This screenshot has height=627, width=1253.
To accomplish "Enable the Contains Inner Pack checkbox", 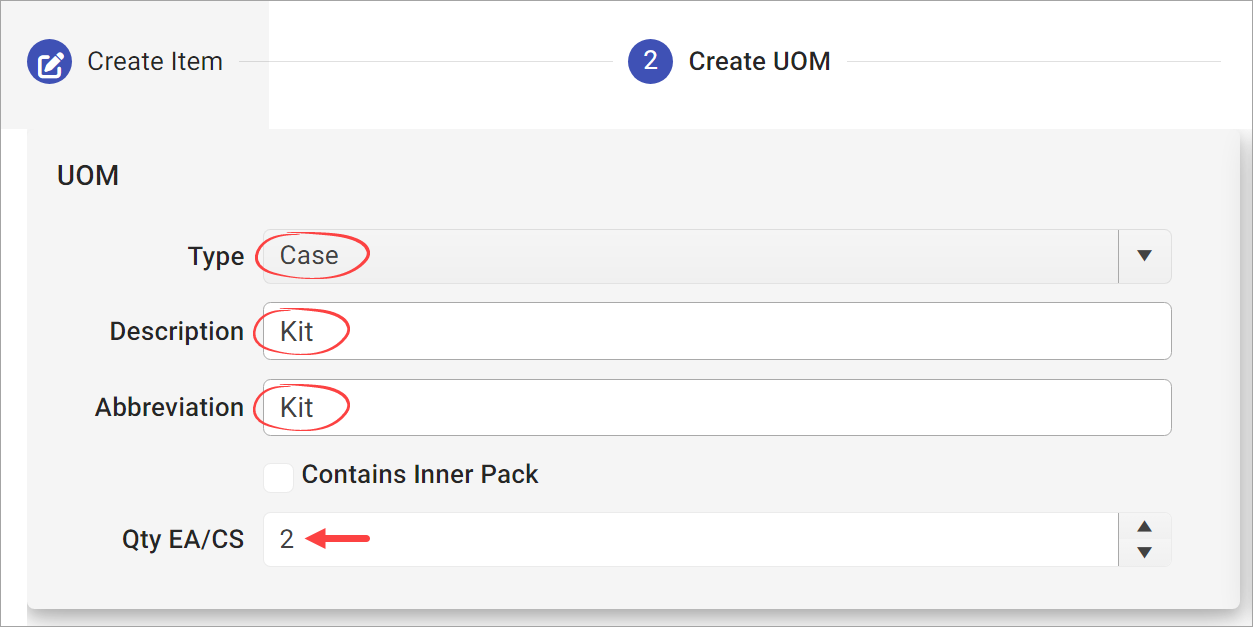I will point(278,477).
